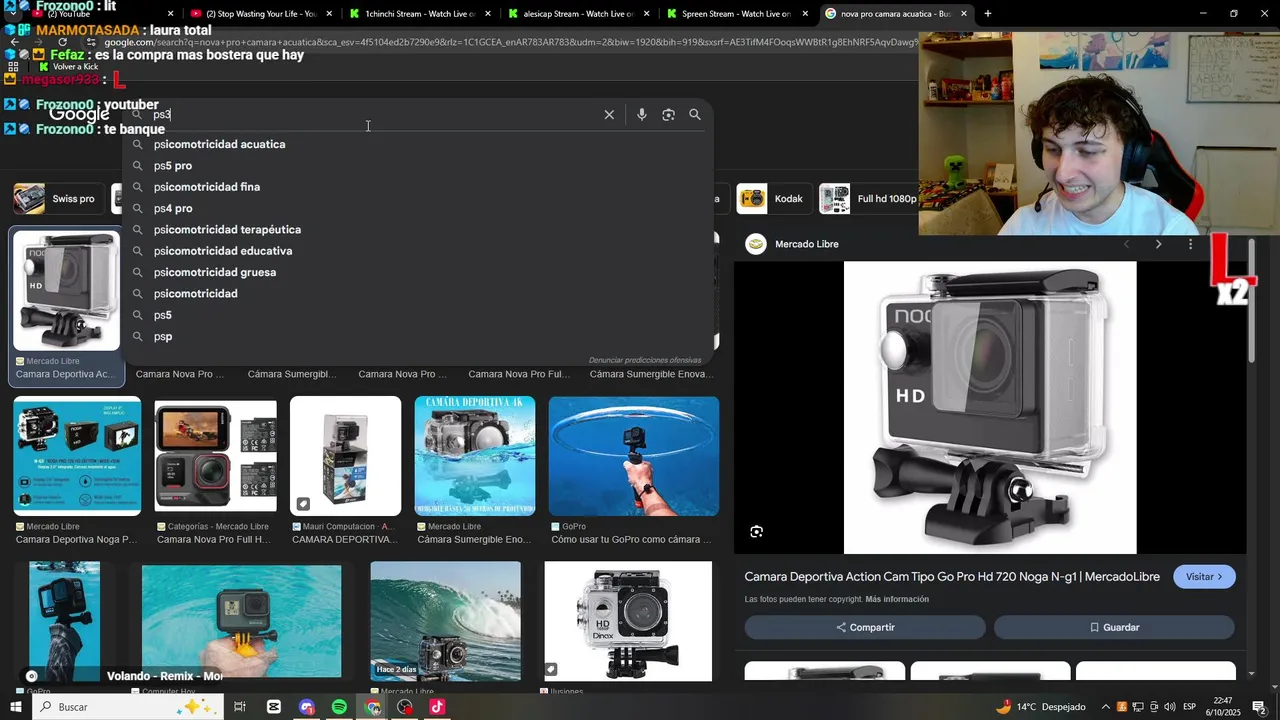Click Chrome icon in taskbar
The width and height of the screenshot is (1280, 720).
(x=373, y=707)
